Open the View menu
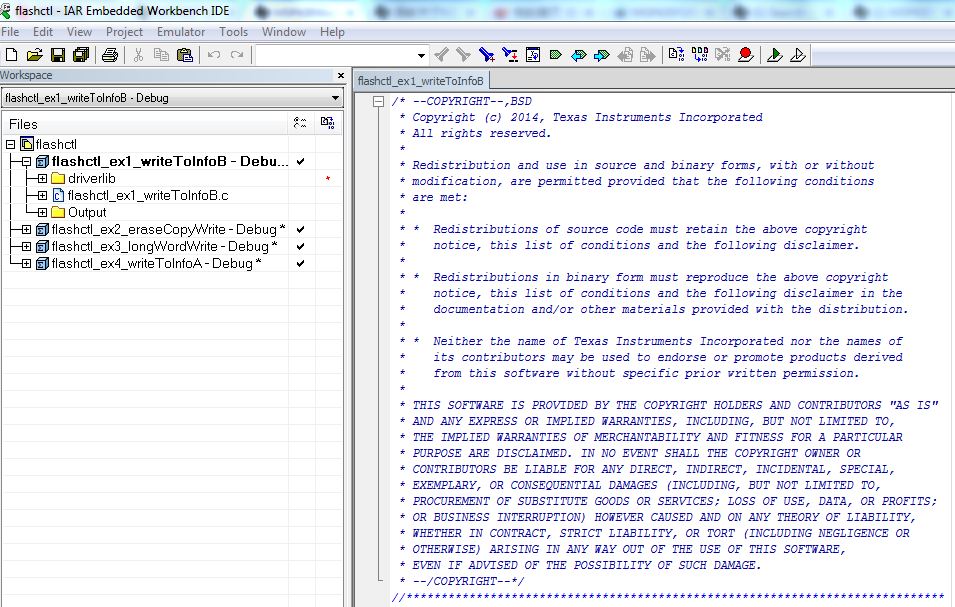 click(79, 32)
